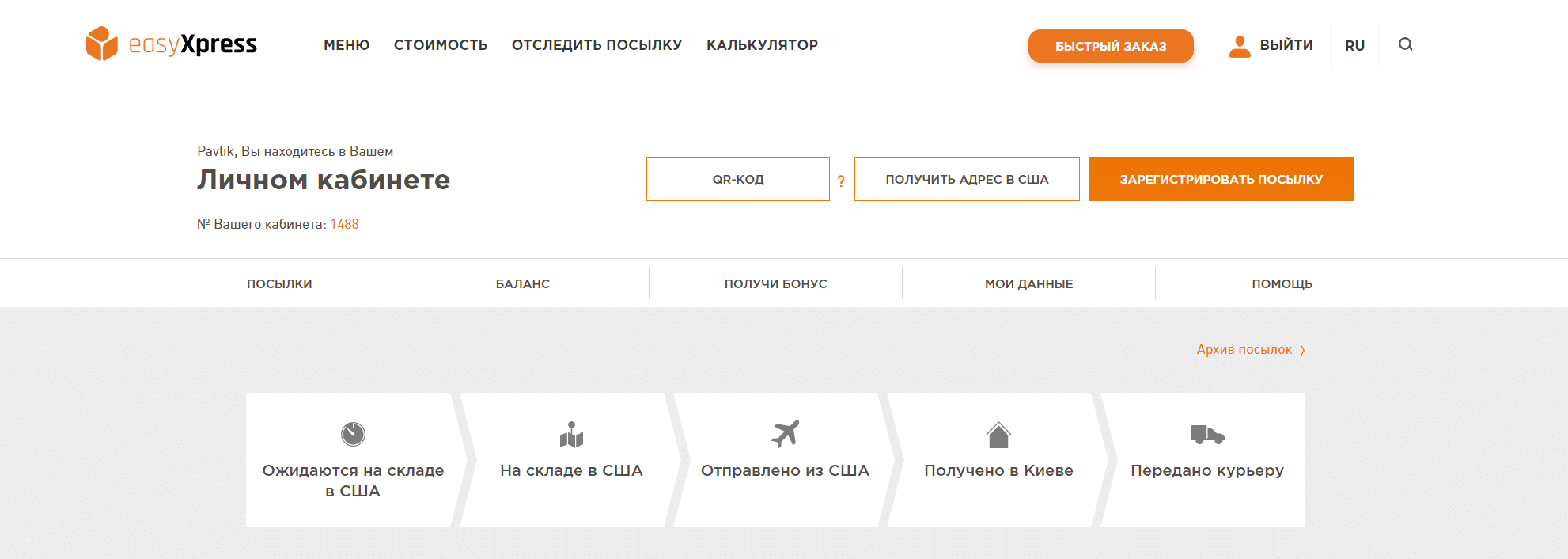This screenshot has height=559, width=1568.
Task: Open the ОТСЛЕДИТЬ ПОСЫЛКУ link
Action: point(597,45)
